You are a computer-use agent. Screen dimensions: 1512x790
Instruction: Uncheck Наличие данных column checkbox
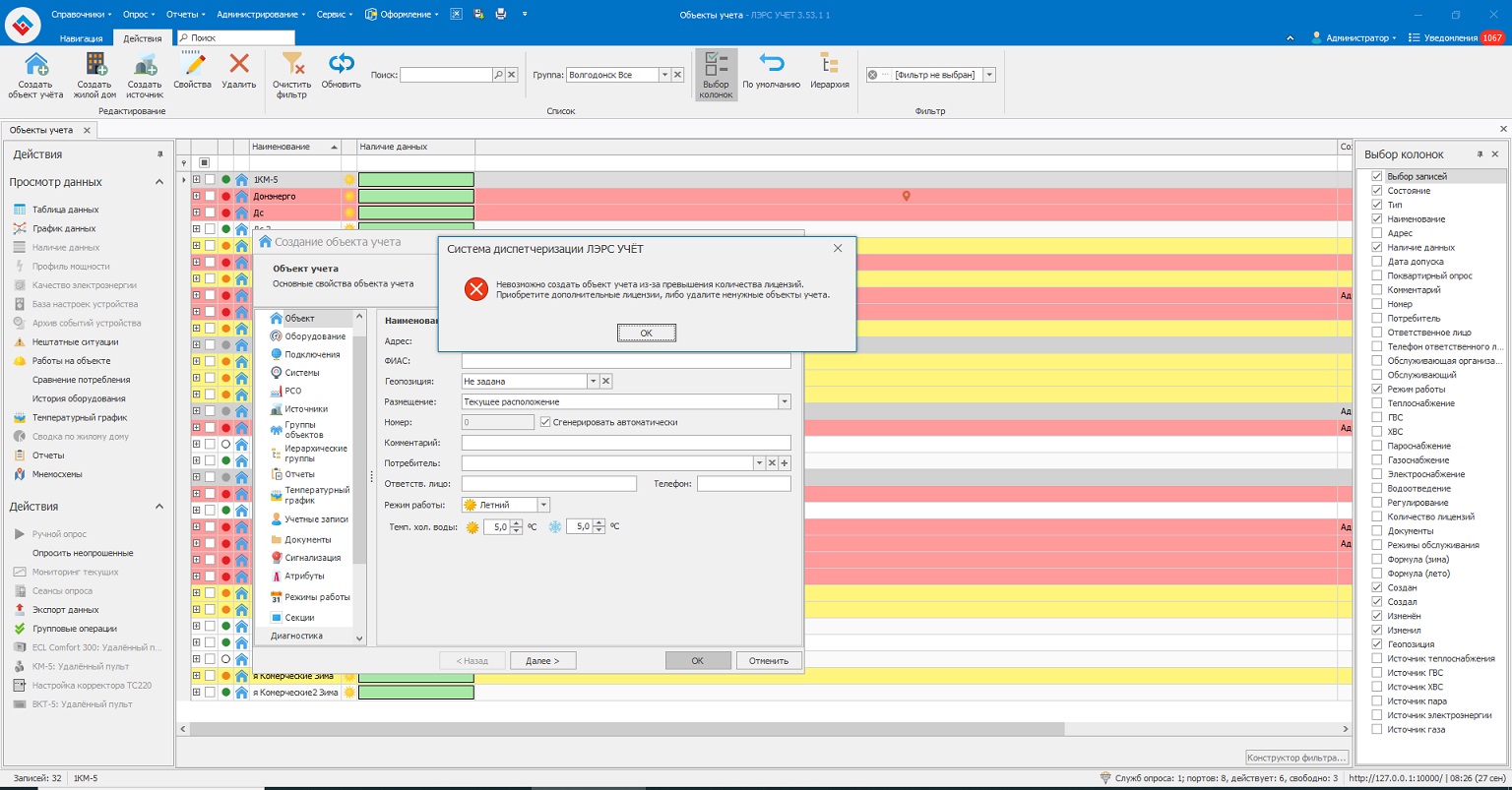click(x=1377, y=247)
